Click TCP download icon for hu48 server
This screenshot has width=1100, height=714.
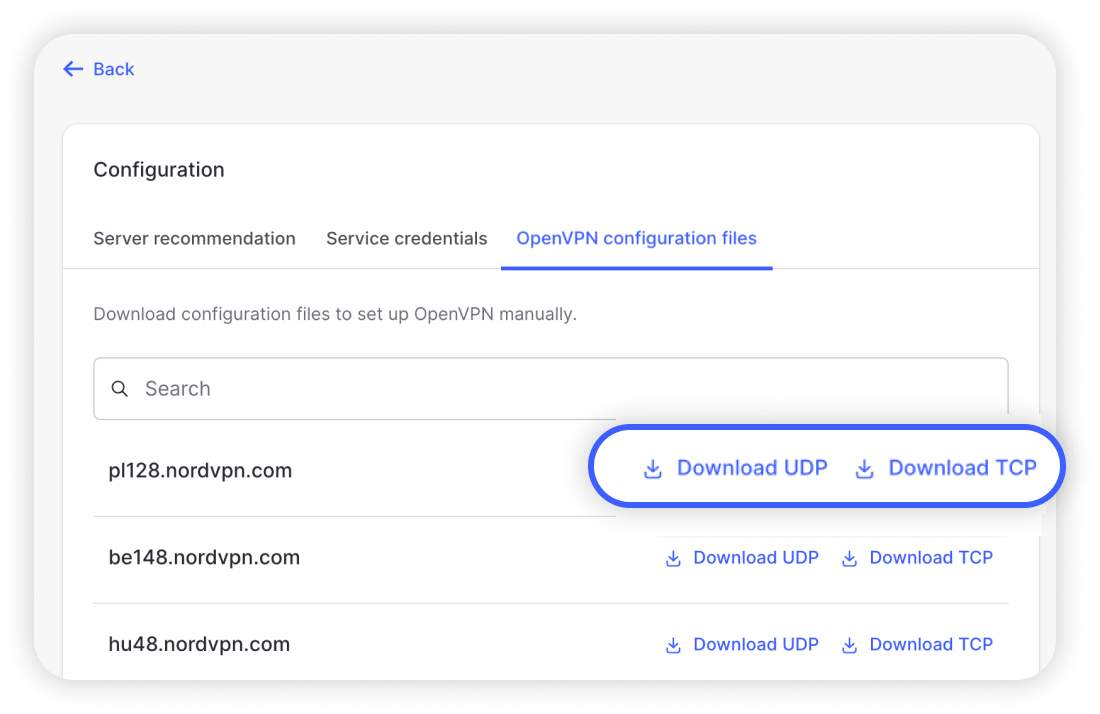pos(849,646)
